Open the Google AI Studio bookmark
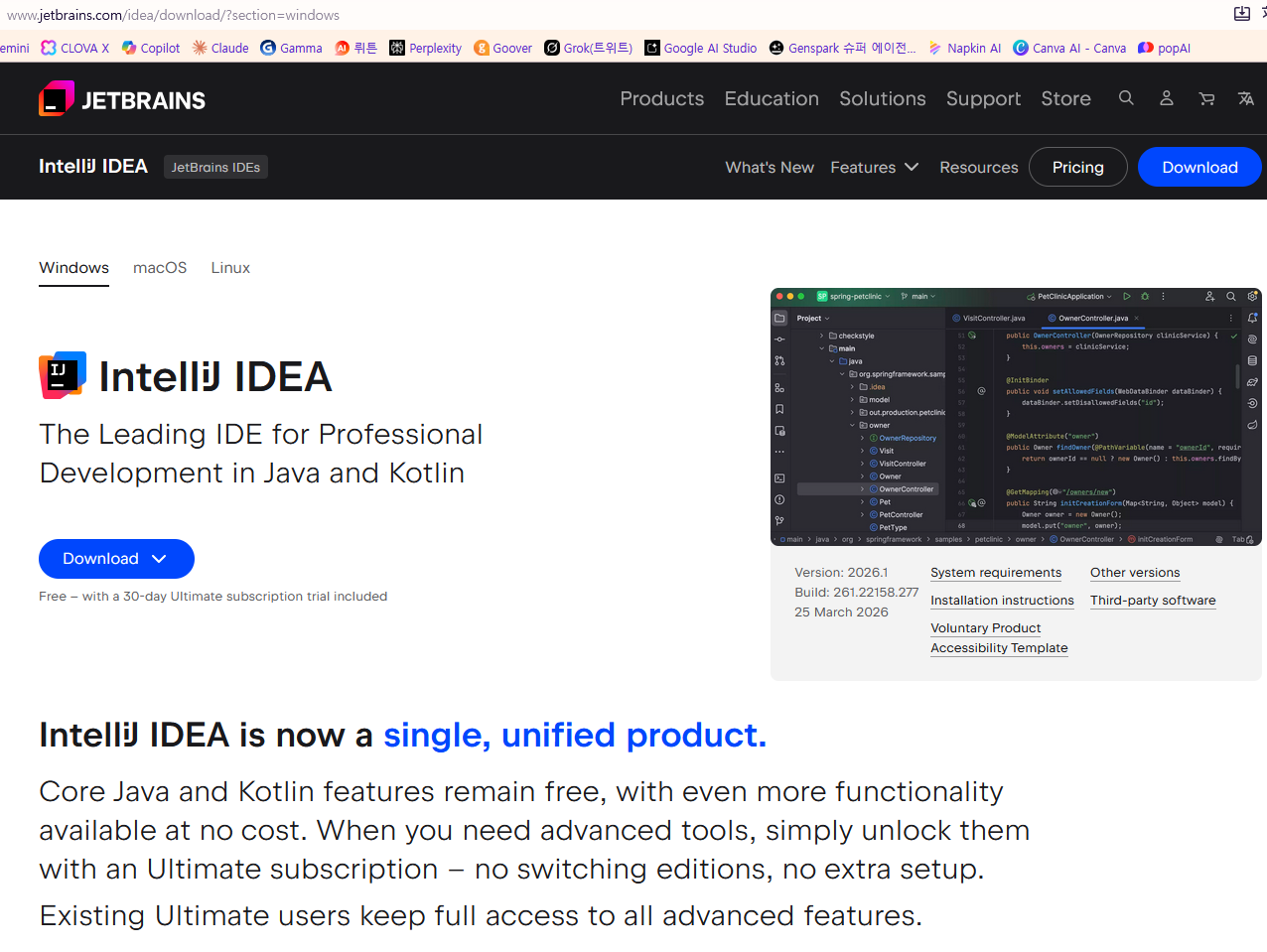This screenshot has height=952, width=1267. [701, 48]
